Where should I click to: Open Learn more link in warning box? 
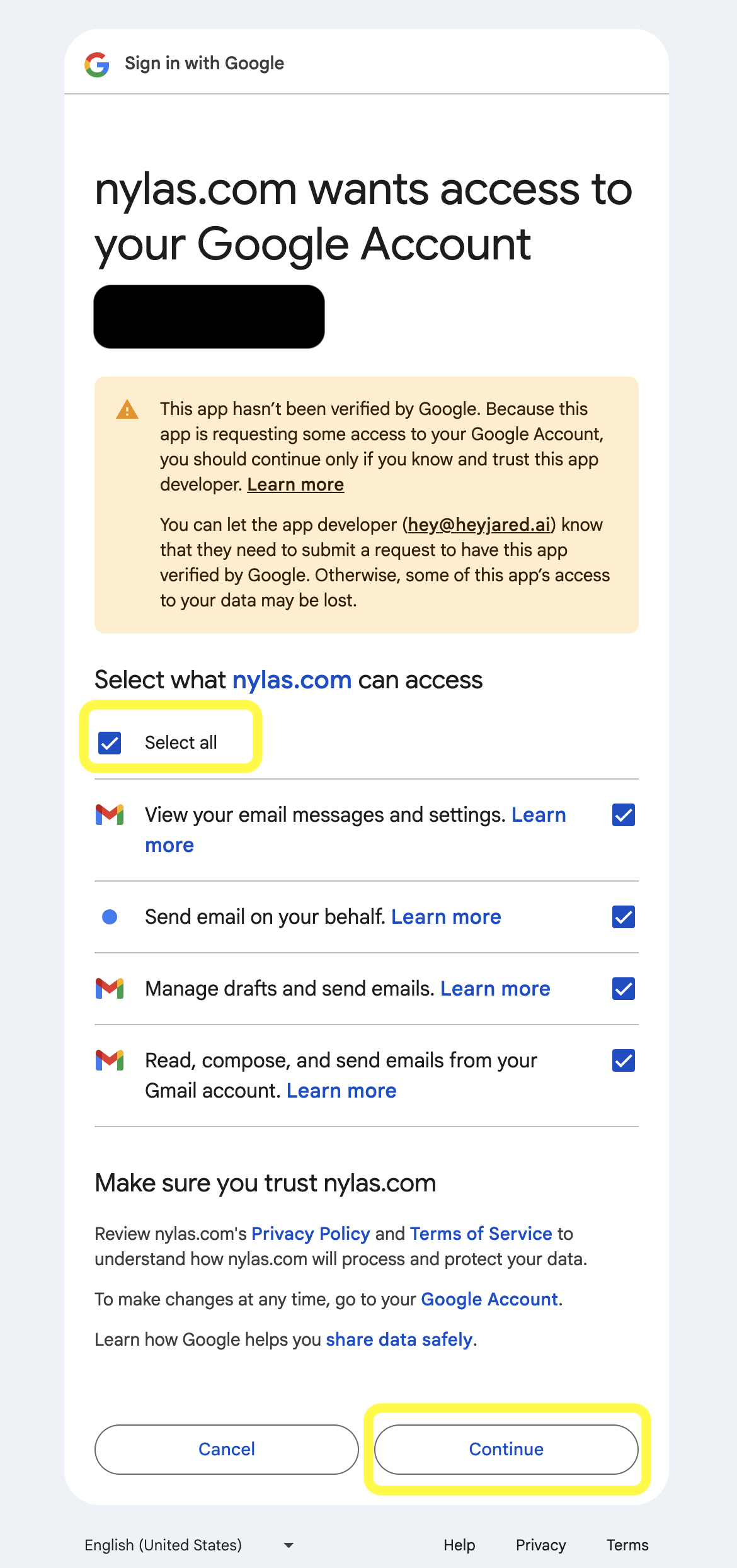[295, 485]
